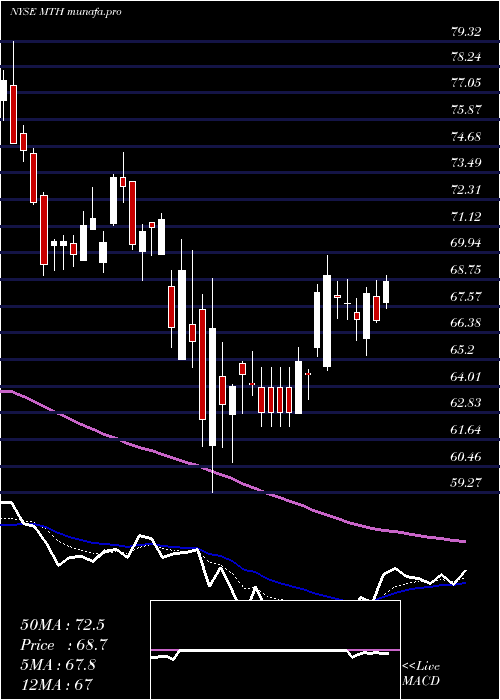500x700 pixels.
Task: Click the 12MA : 67 readout
Action: [x=57, y=684]
